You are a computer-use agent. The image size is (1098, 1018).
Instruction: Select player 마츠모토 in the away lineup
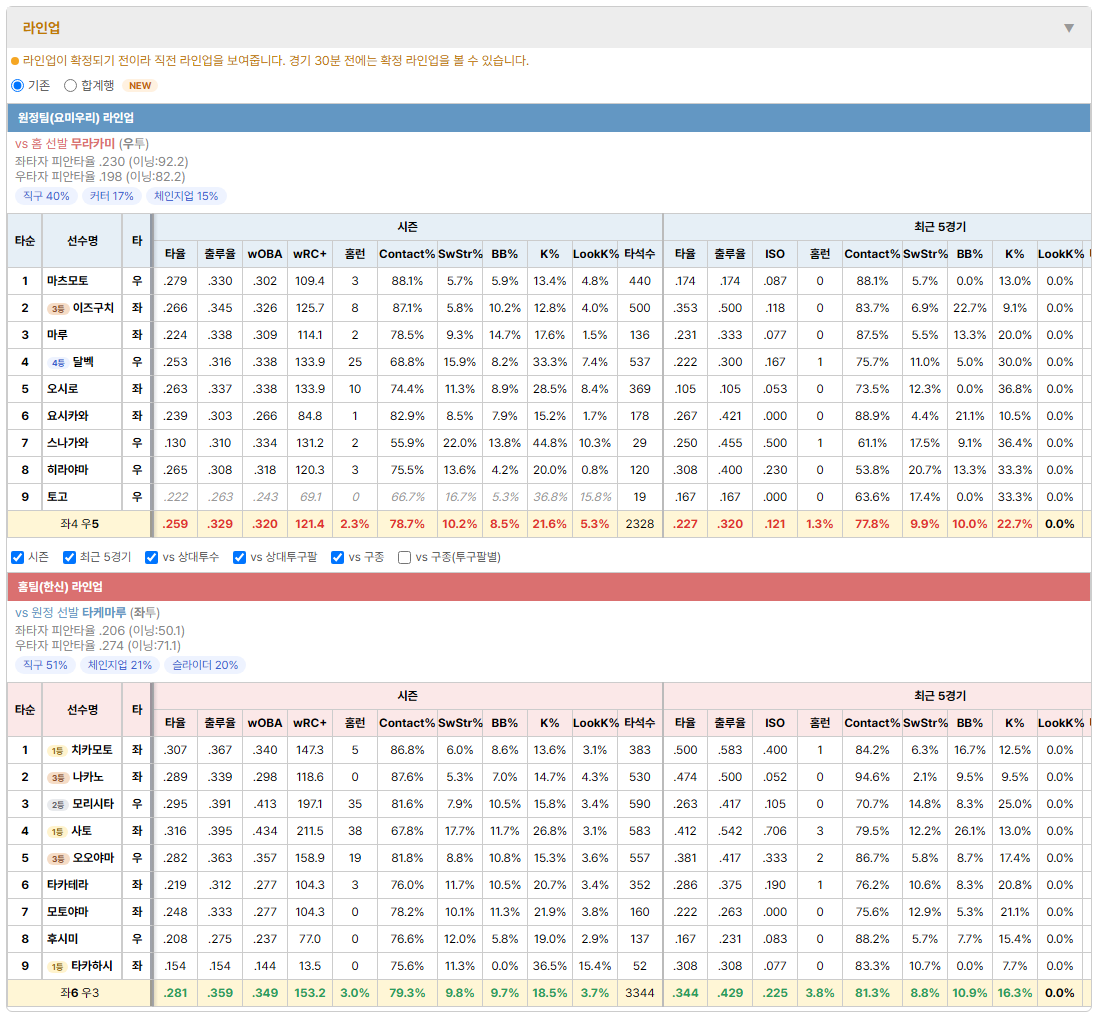tap(68, 281)
